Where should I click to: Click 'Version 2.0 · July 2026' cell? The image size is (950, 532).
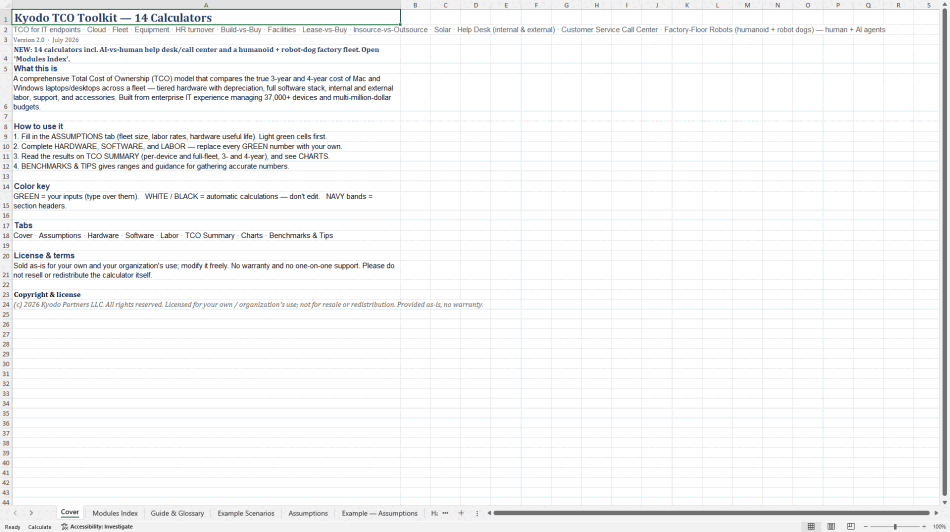[206, 39]
